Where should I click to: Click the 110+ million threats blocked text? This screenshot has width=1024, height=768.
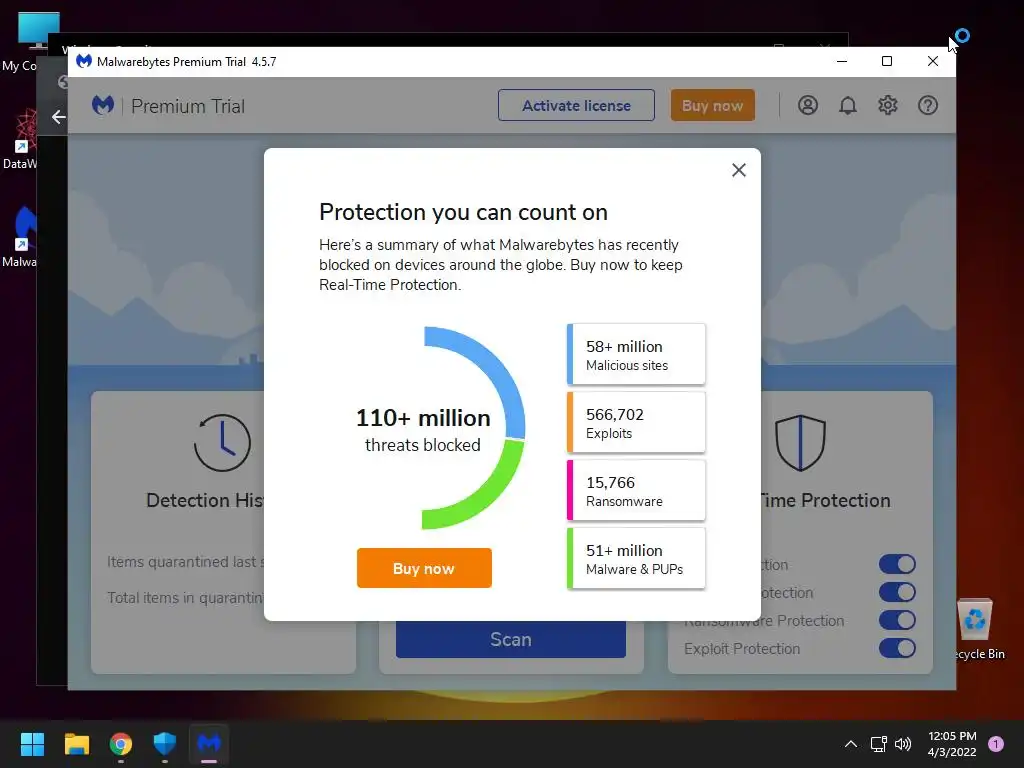[423, 430]
